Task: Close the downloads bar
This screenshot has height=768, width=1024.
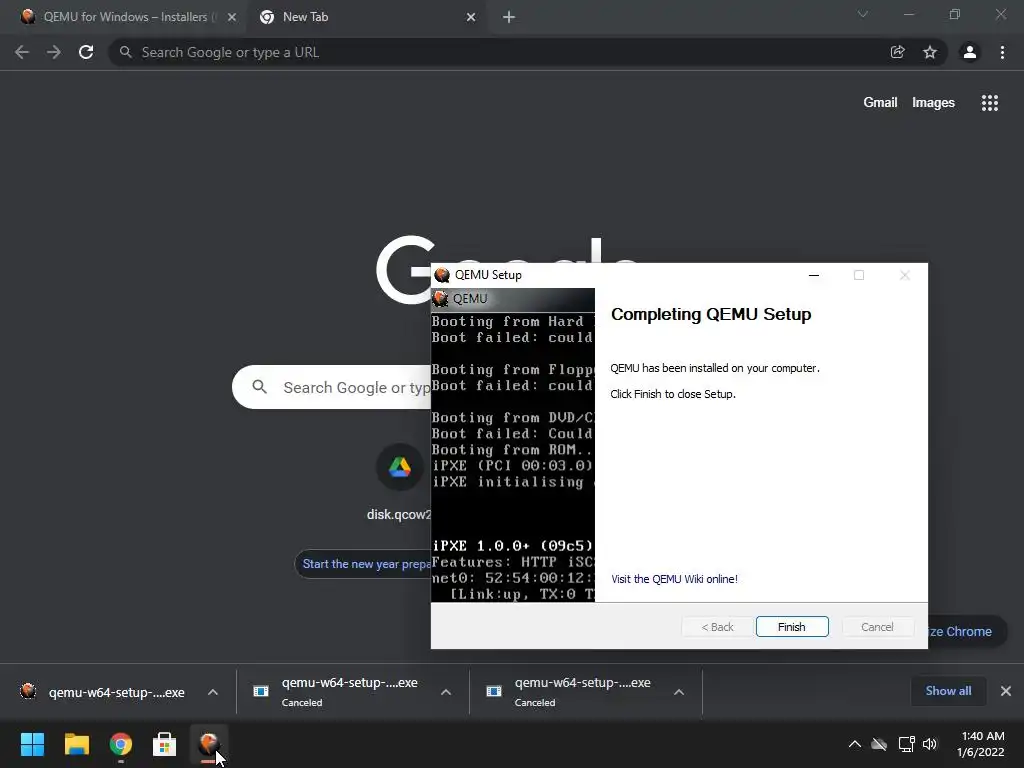Action: (1006, 691)
